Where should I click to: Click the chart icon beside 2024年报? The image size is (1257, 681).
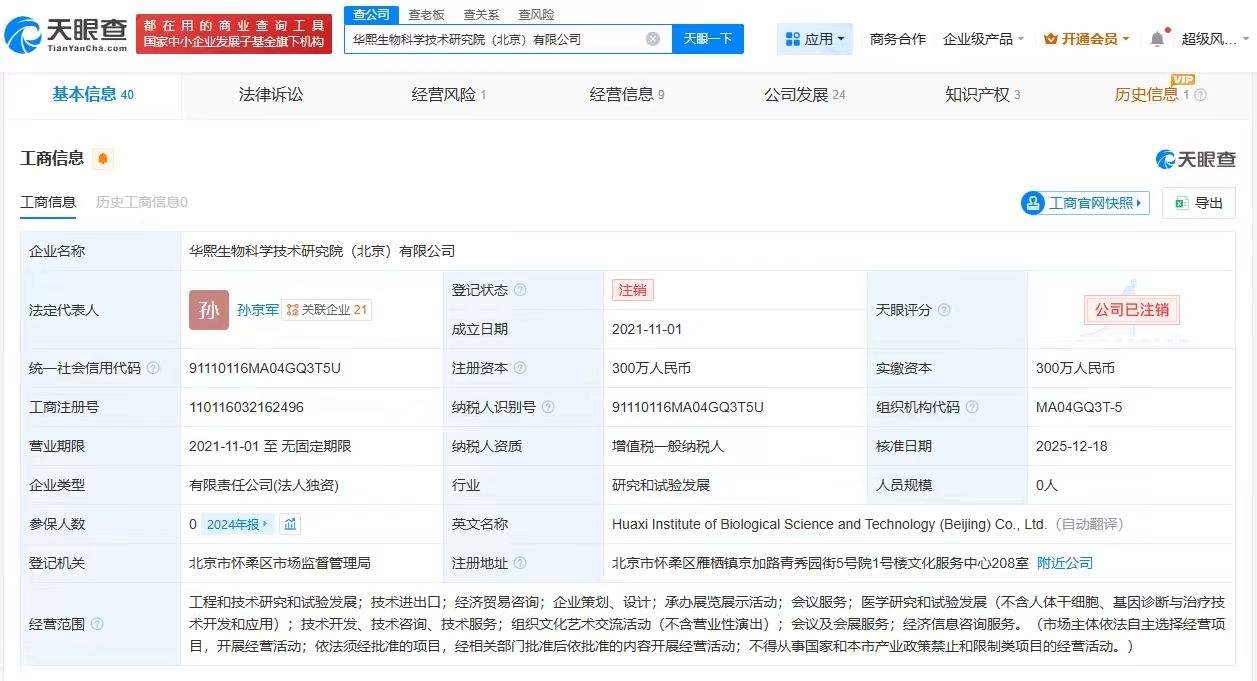(x=290, y=524)
